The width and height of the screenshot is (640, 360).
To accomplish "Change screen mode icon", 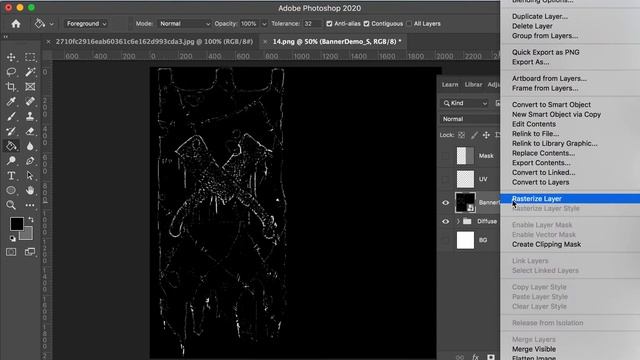I will [x=30, y=252].
